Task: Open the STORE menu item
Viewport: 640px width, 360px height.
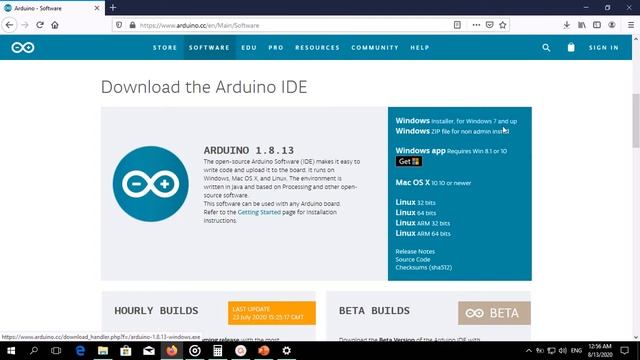Action: pyautogui.click(x=165, y=48)
